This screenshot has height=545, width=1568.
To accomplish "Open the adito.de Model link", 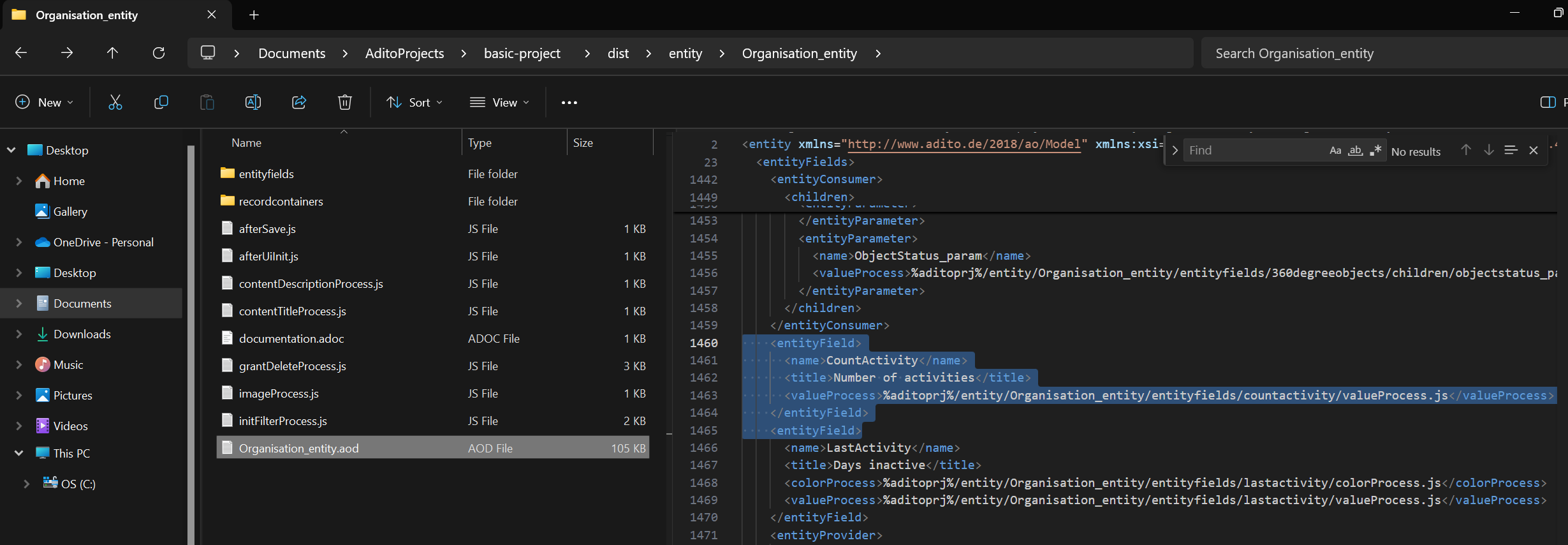I will coord(964,144).
